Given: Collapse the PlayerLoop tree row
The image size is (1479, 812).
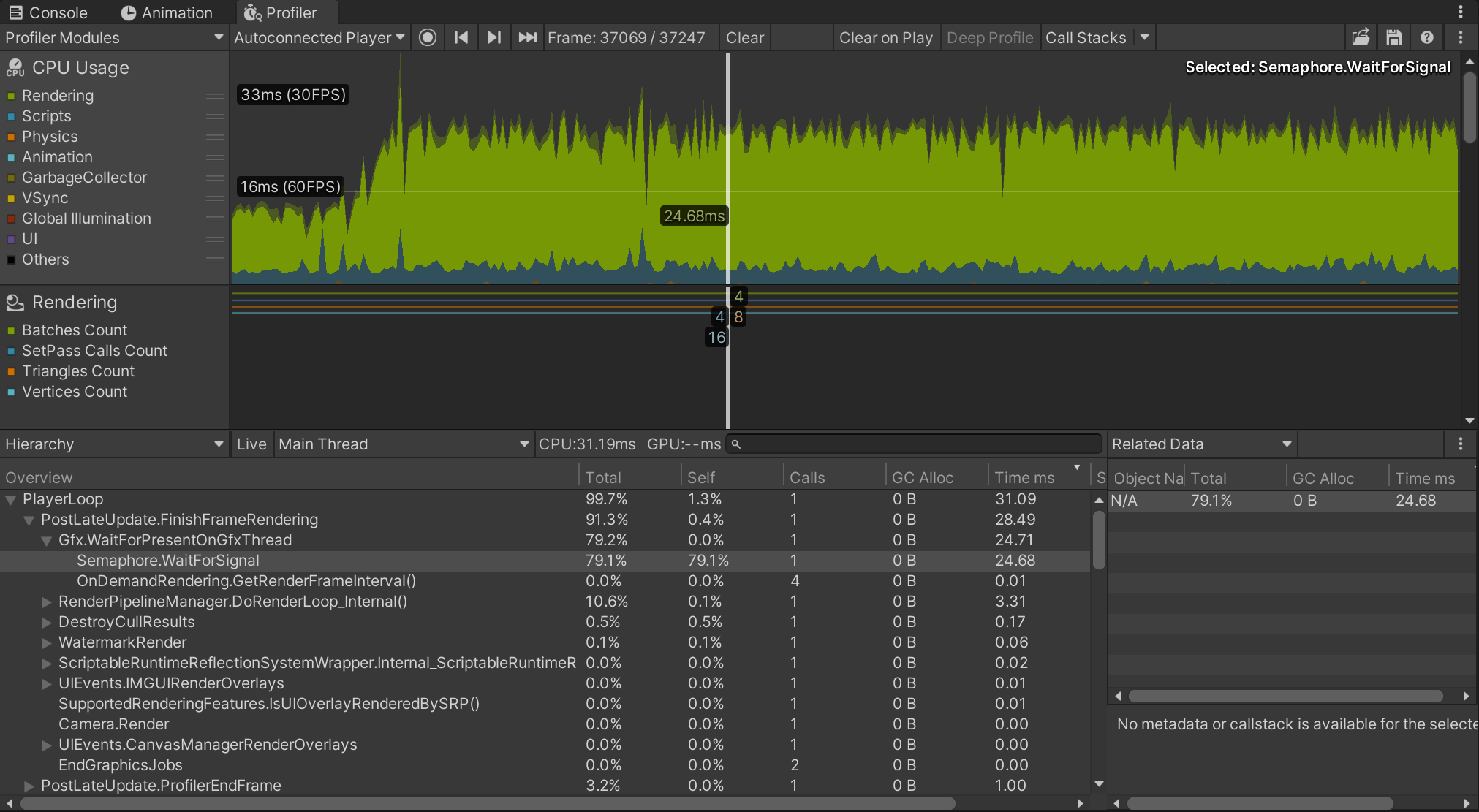Looking at the screenshot, I should [11, 500].
